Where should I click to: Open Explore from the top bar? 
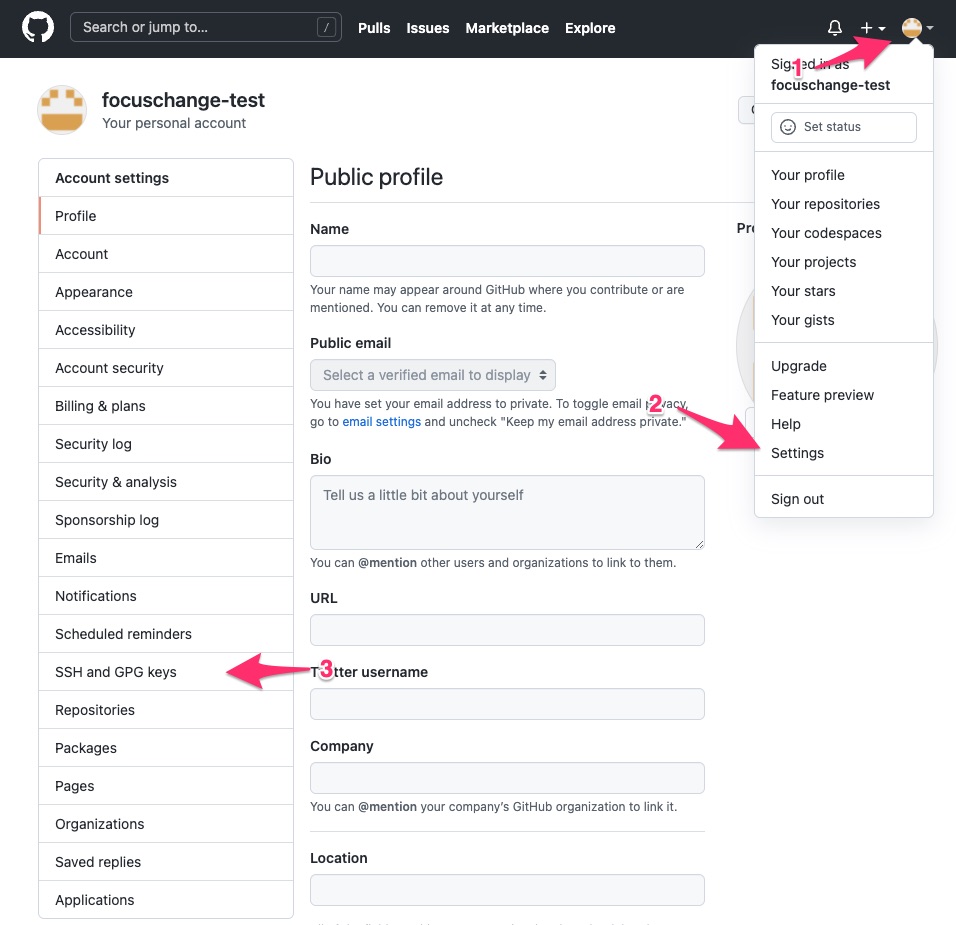[x=590, y=28]
